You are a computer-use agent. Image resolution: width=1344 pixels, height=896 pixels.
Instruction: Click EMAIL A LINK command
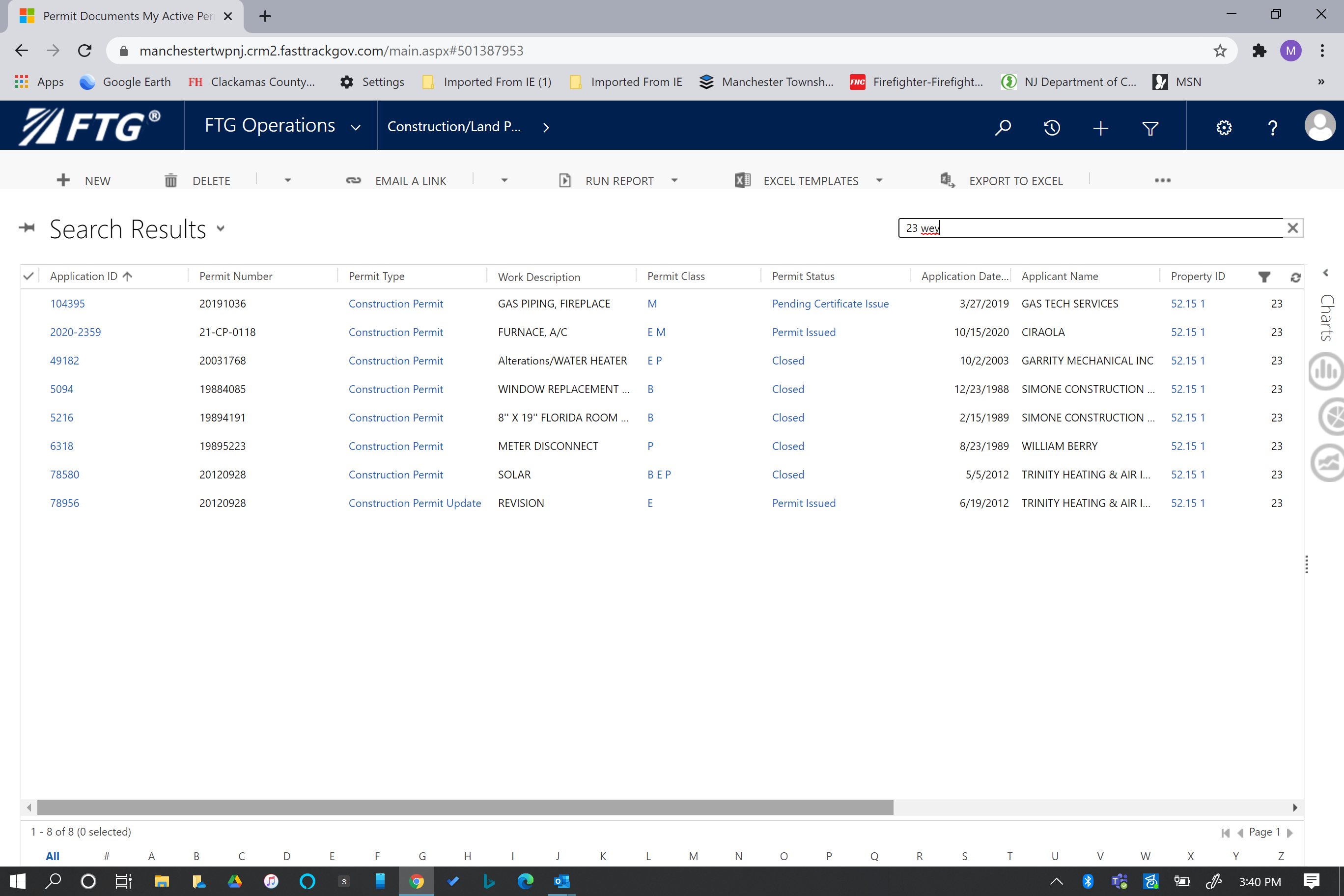point(396,181)
